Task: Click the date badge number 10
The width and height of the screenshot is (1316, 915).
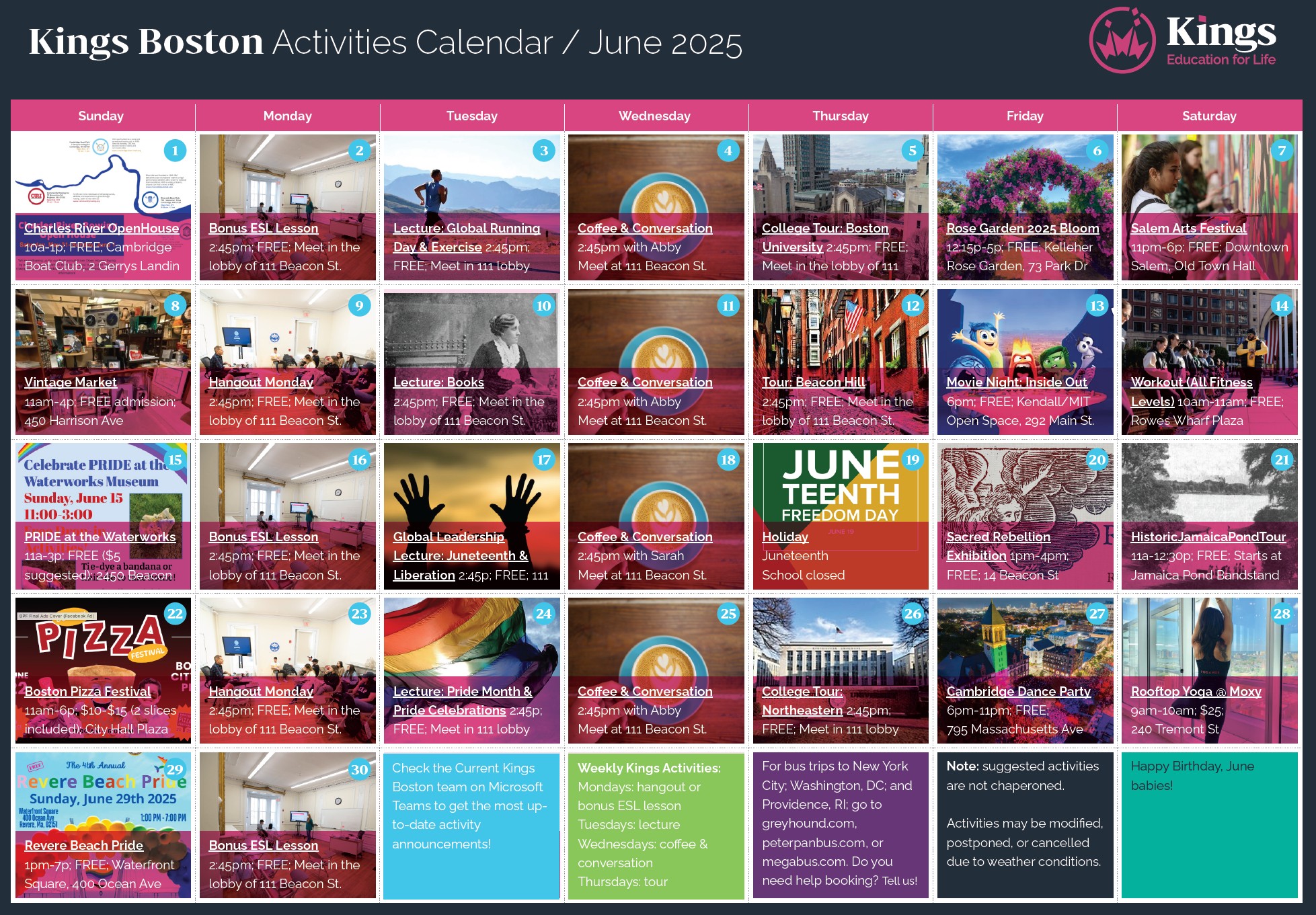Action: 543,305
